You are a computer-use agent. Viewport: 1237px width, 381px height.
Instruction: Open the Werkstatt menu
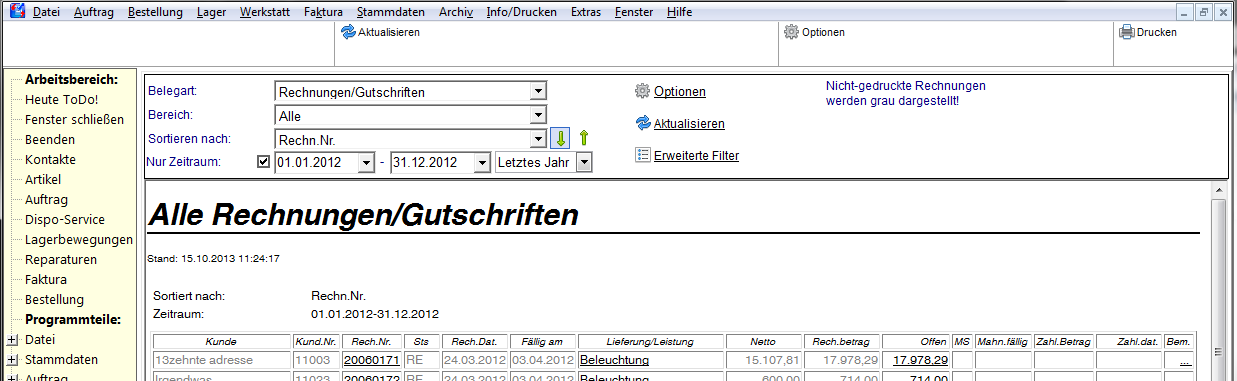[x=265, y=12]
